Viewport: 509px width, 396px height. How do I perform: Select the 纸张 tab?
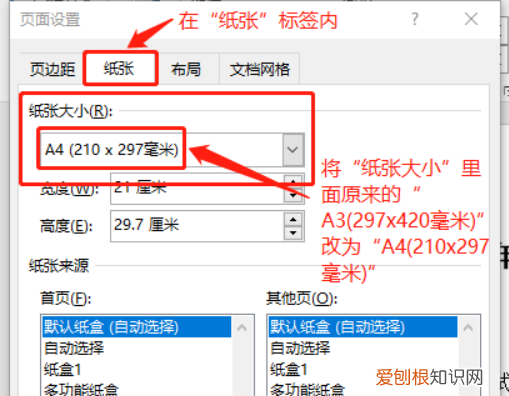[119, 69]
